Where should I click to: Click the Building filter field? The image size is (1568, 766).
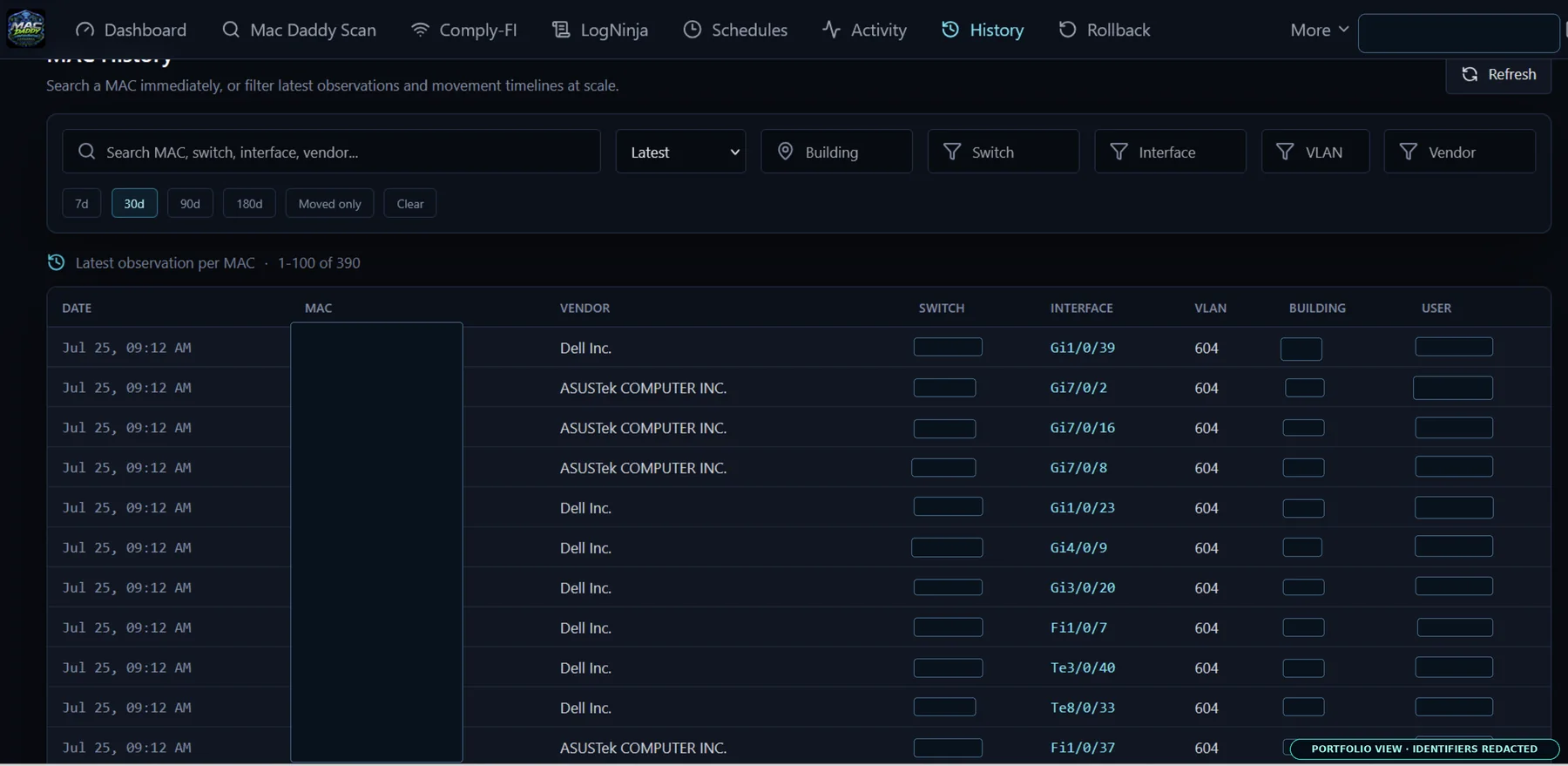[836, 152]
